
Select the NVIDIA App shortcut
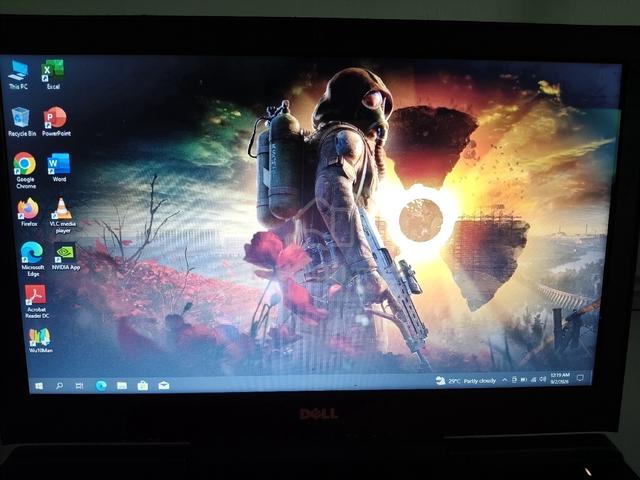coord(66,256)
